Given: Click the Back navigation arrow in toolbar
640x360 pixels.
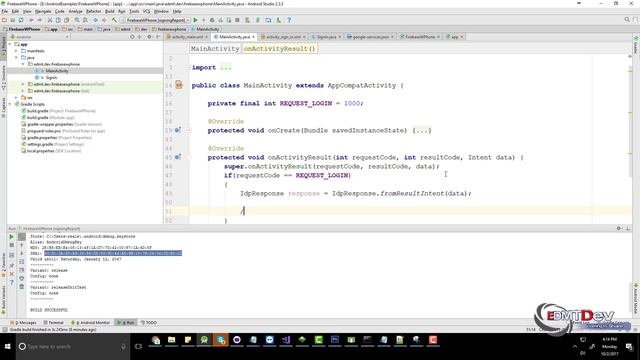Looking at the screenshot, I should 96,20.
